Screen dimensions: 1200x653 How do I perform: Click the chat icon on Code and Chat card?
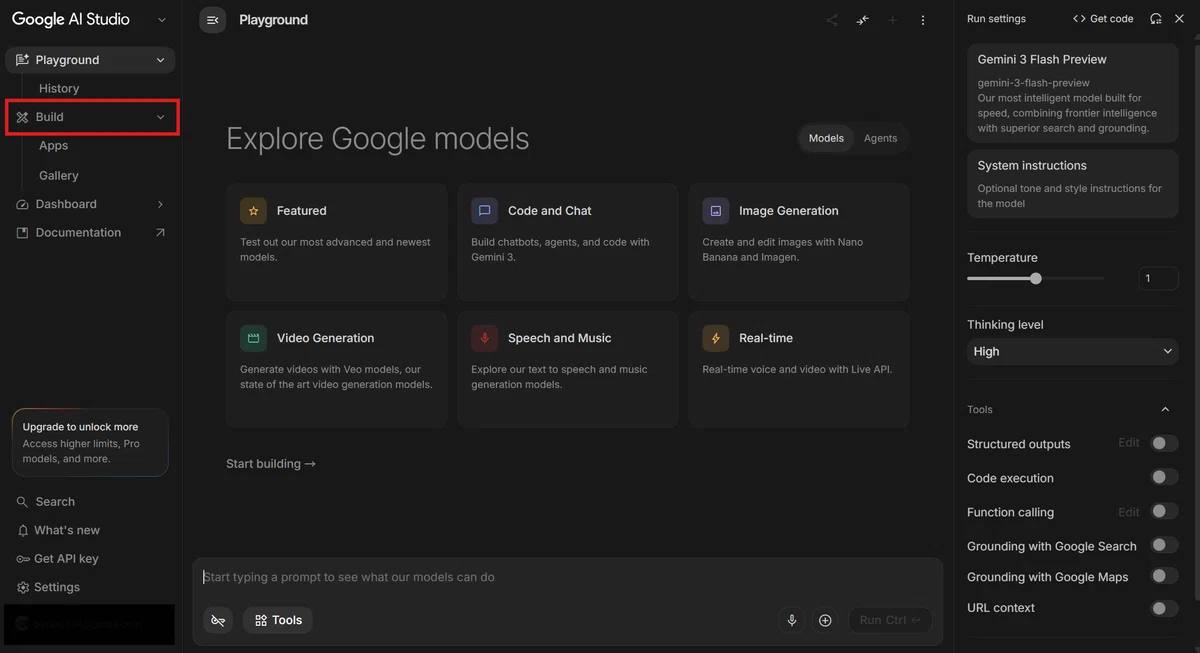click(484, 211)
